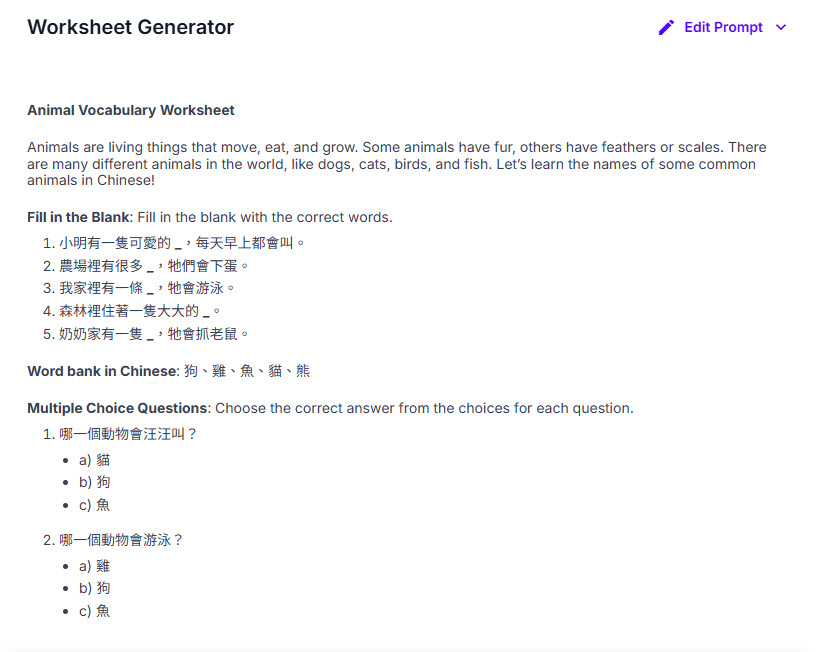Click the Word bank in Chinese label

click(101, 371)
